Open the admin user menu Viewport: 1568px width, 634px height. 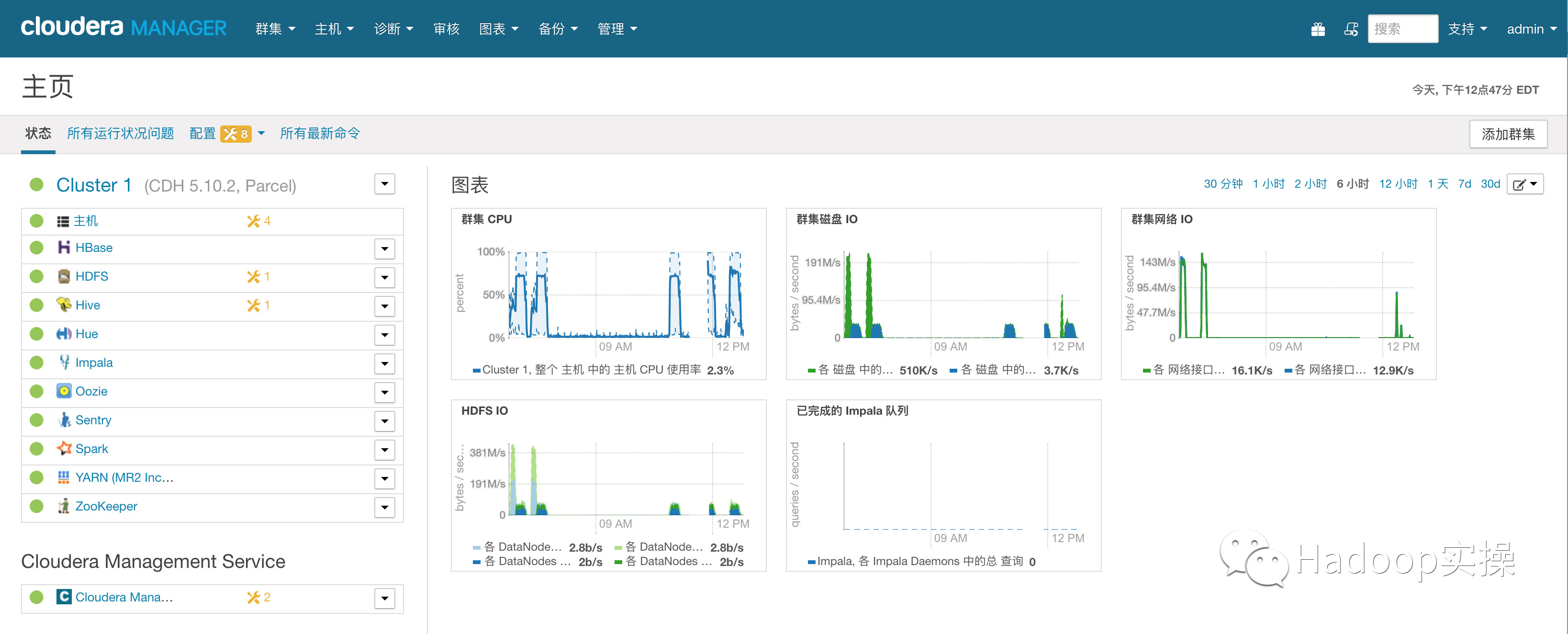click(1532, 29)
